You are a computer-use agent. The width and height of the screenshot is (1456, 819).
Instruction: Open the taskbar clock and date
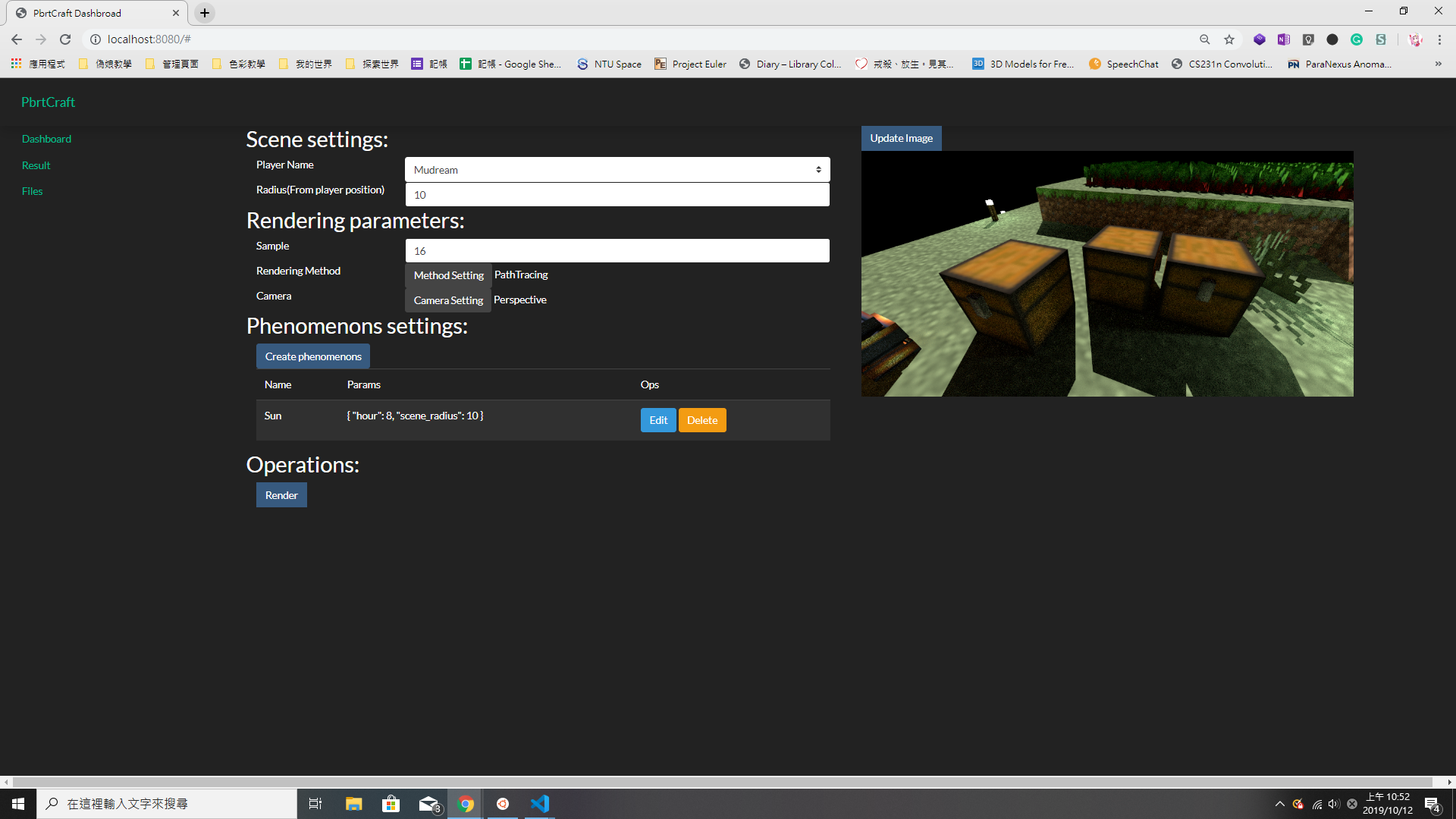click(1388, 804)
